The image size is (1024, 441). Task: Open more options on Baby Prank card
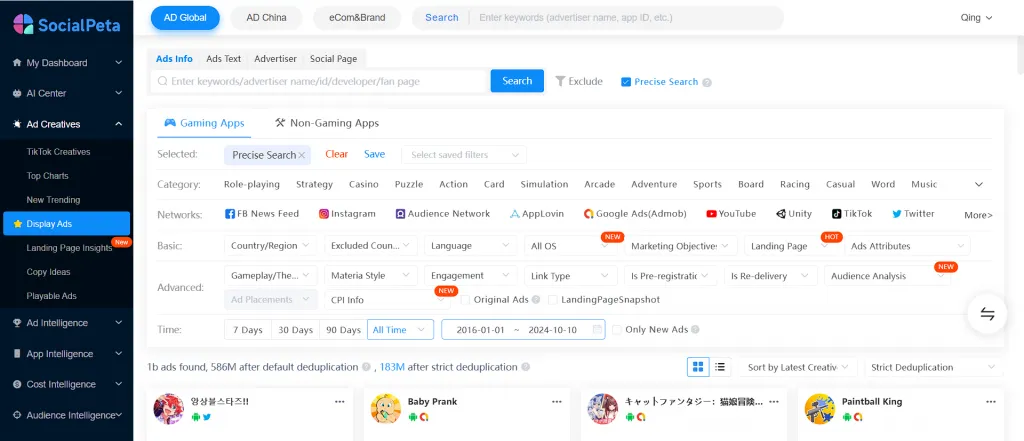pos(556,401)
